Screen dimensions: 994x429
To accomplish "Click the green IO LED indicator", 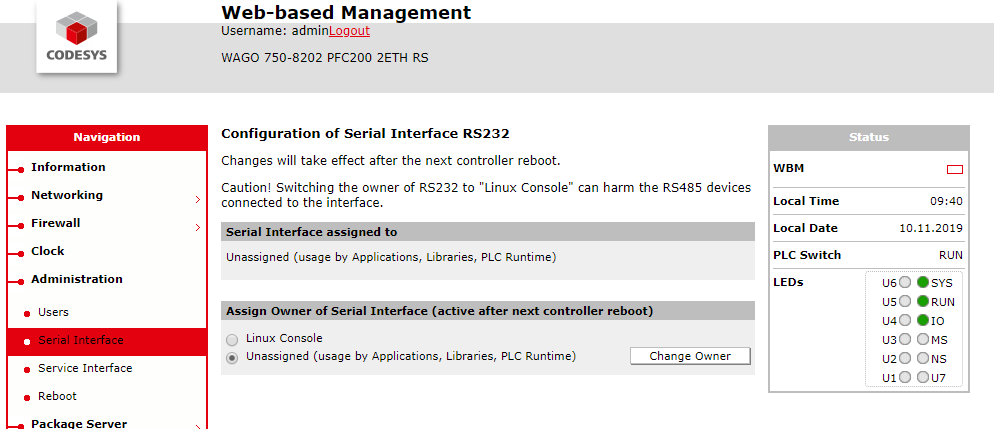I will 922,321.
